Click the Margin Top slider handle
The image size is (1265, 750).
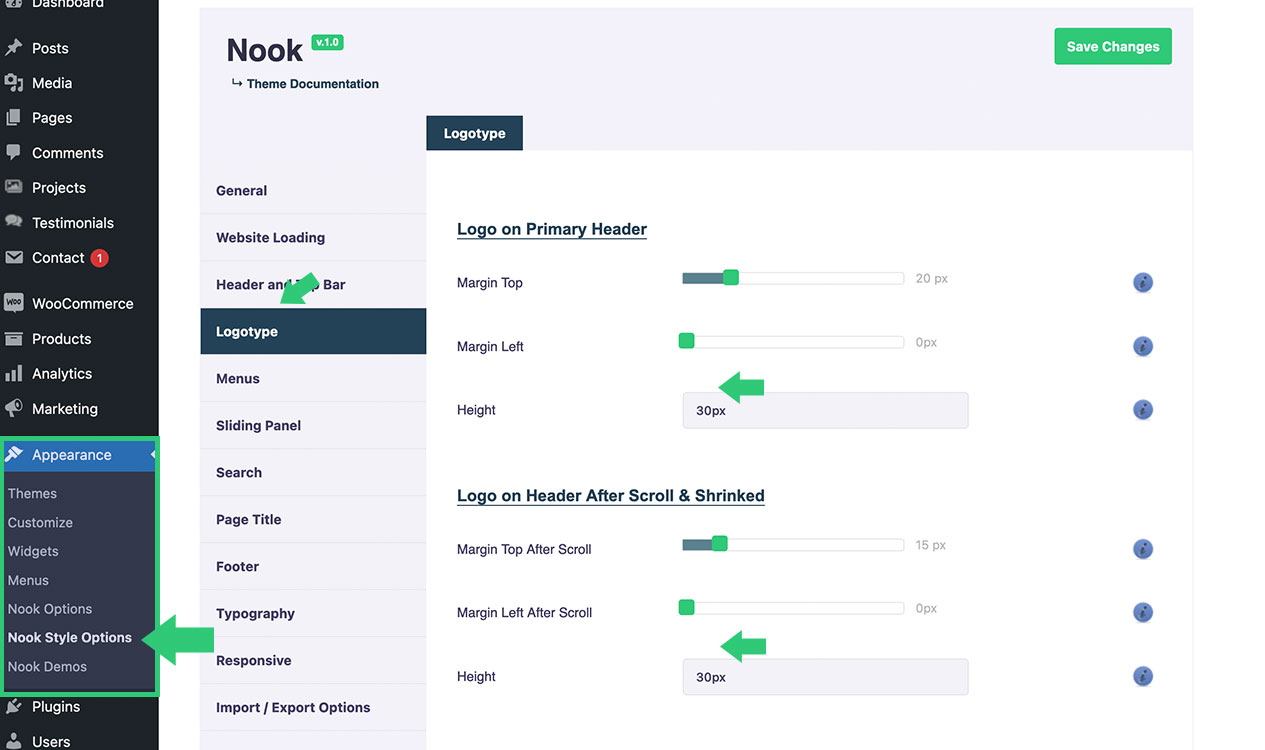tap(730, 278)
